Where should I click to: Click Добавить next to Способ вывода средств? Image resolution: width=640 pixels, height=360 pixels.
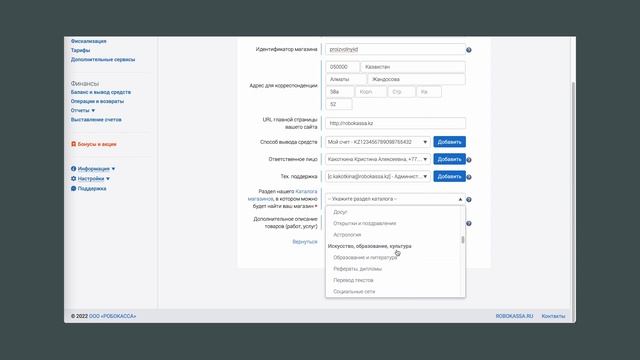[449, 142]
